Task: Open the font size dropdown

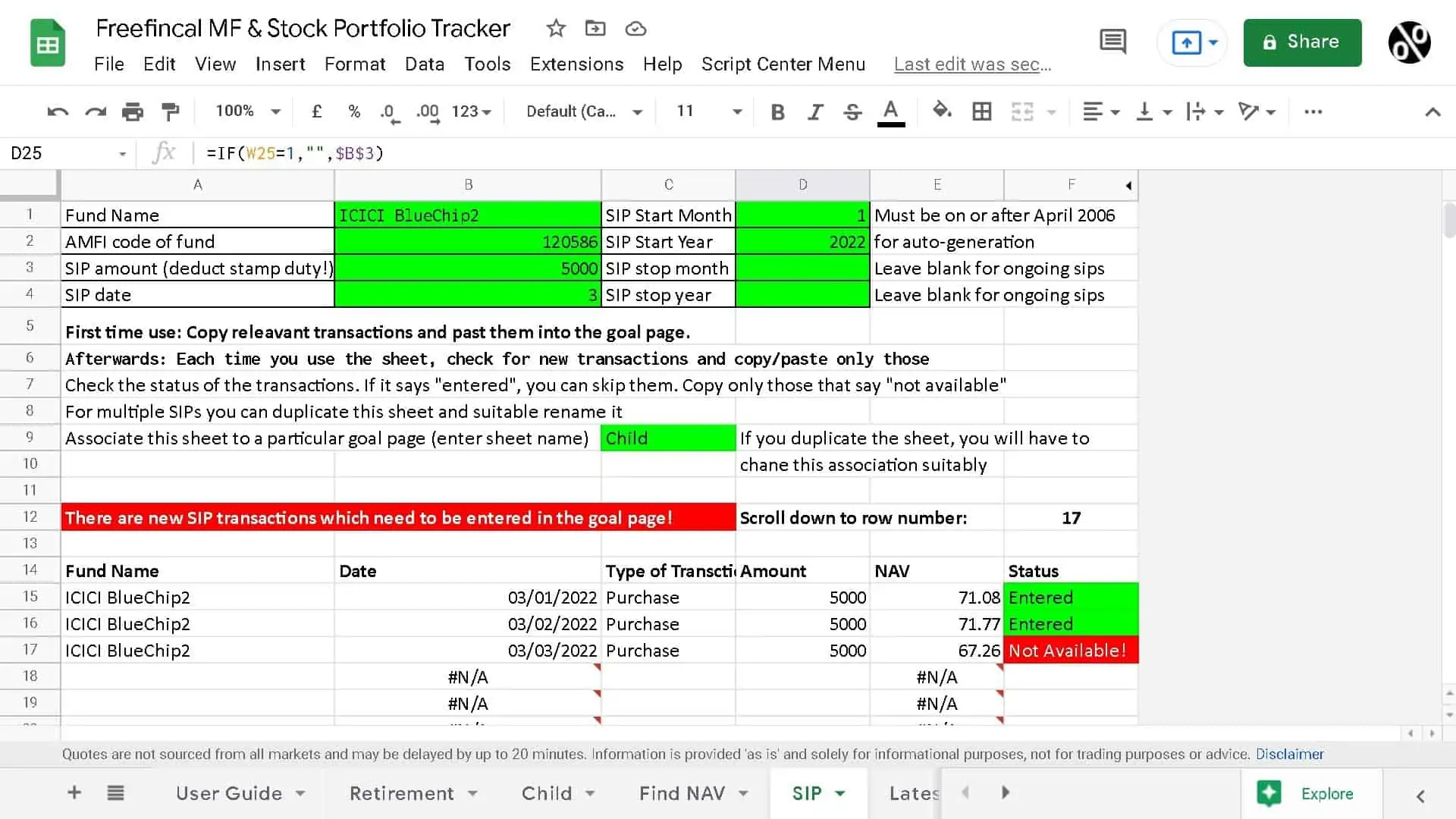Action: point(709,111)
